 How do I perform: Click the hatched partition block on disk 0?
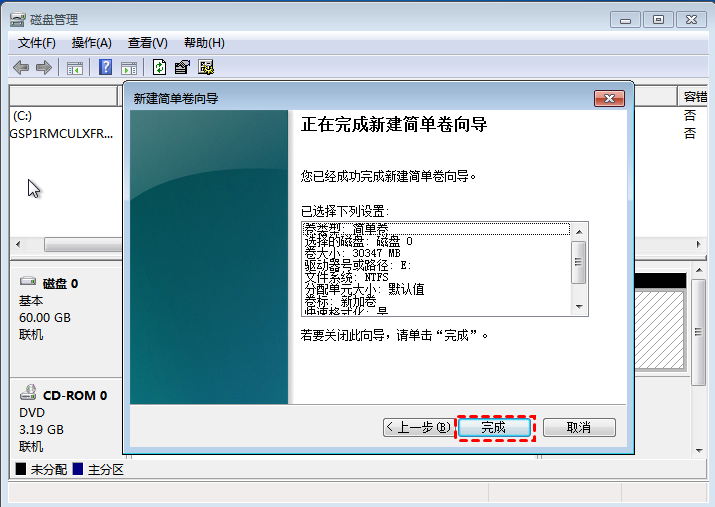pyautogui.click(x=659, y=329)
